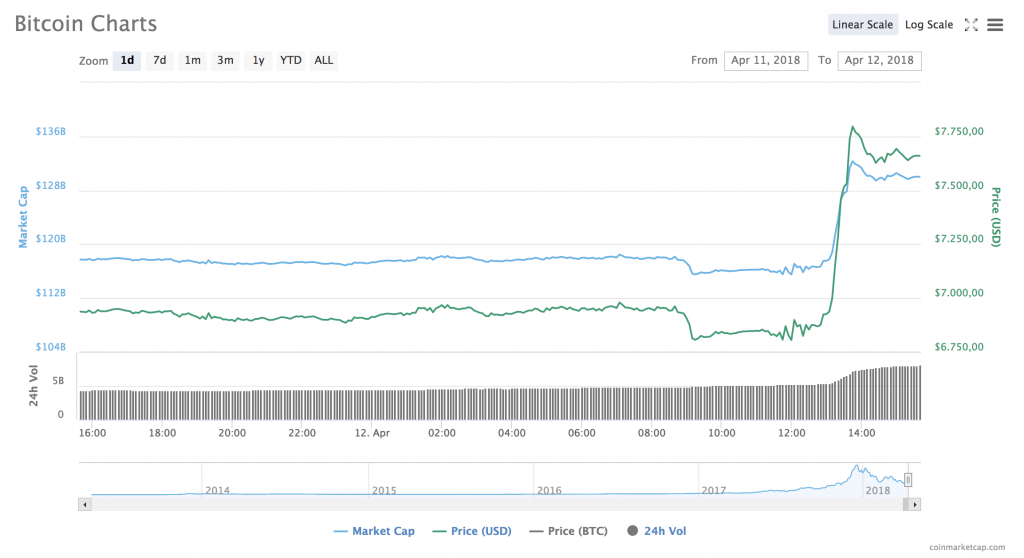
Task: Open the chart hamburger menu
Action: (995, 25)
